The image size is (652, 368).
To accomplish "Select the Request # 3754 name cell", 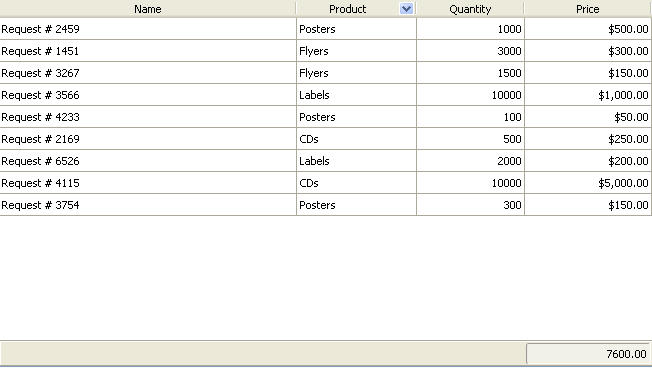I will pyautogui.click(x=148, y=205).
